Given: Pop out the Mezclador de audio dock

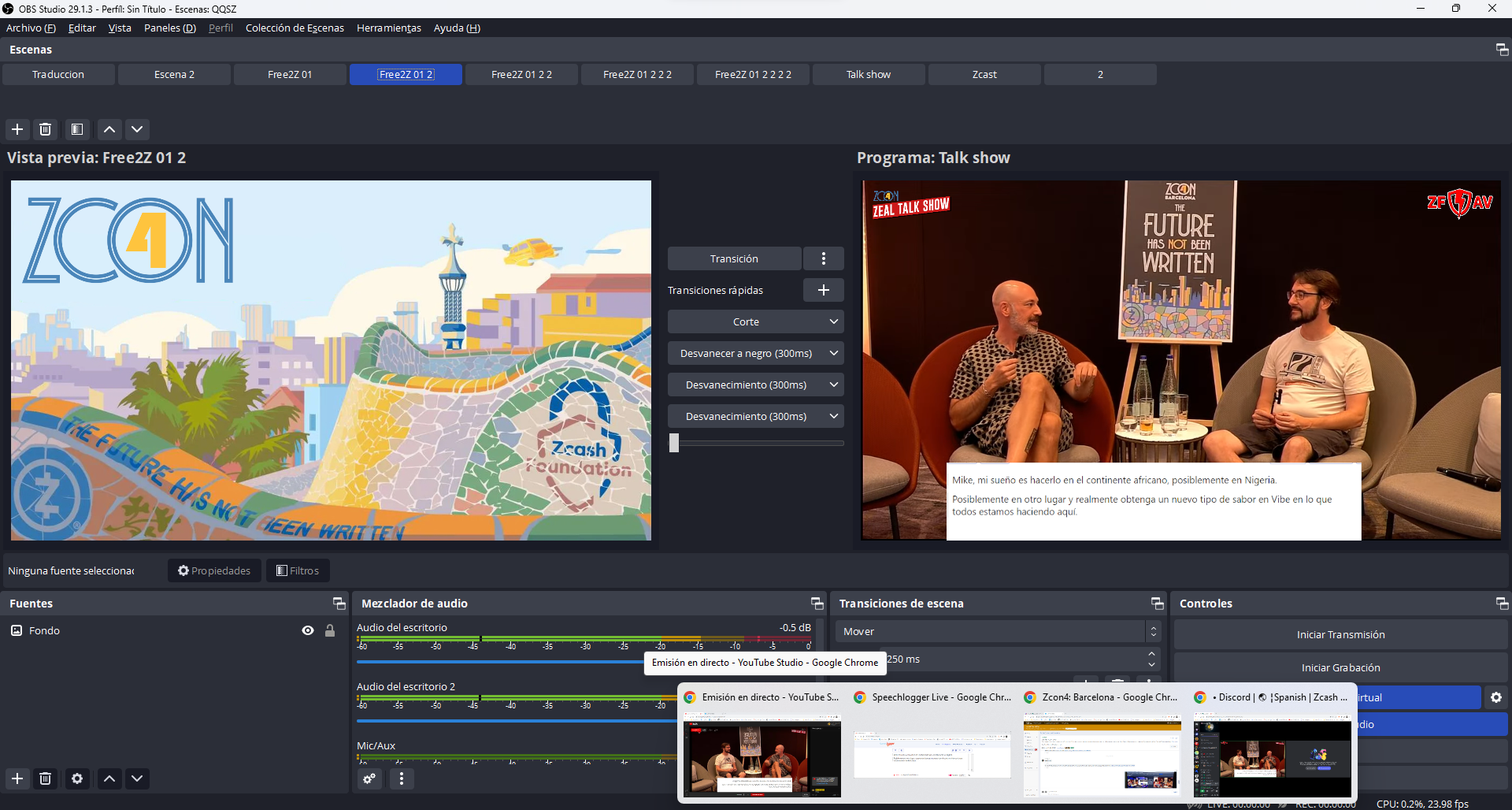Looking at the screenshot, I should [x=817, y=604].
